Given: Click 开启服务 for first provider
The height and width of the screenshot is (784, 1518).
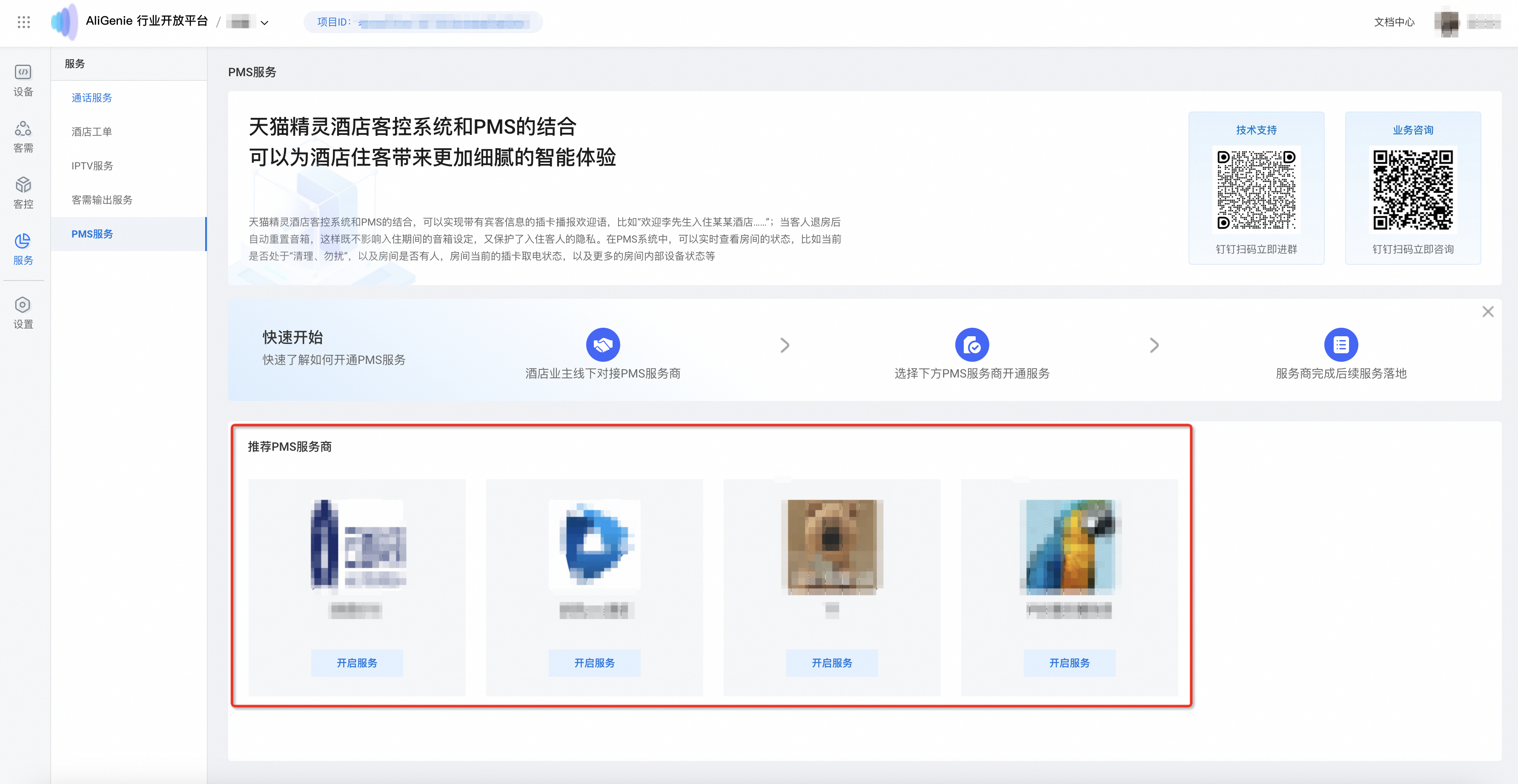Looking at the screenshot, I should [357, 663].
